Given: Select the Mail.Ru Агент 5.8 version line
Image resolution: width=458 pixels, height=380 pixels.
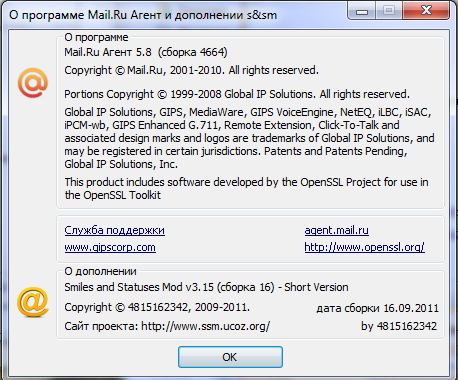Looking at the screenshot, I should click(146, 52).
